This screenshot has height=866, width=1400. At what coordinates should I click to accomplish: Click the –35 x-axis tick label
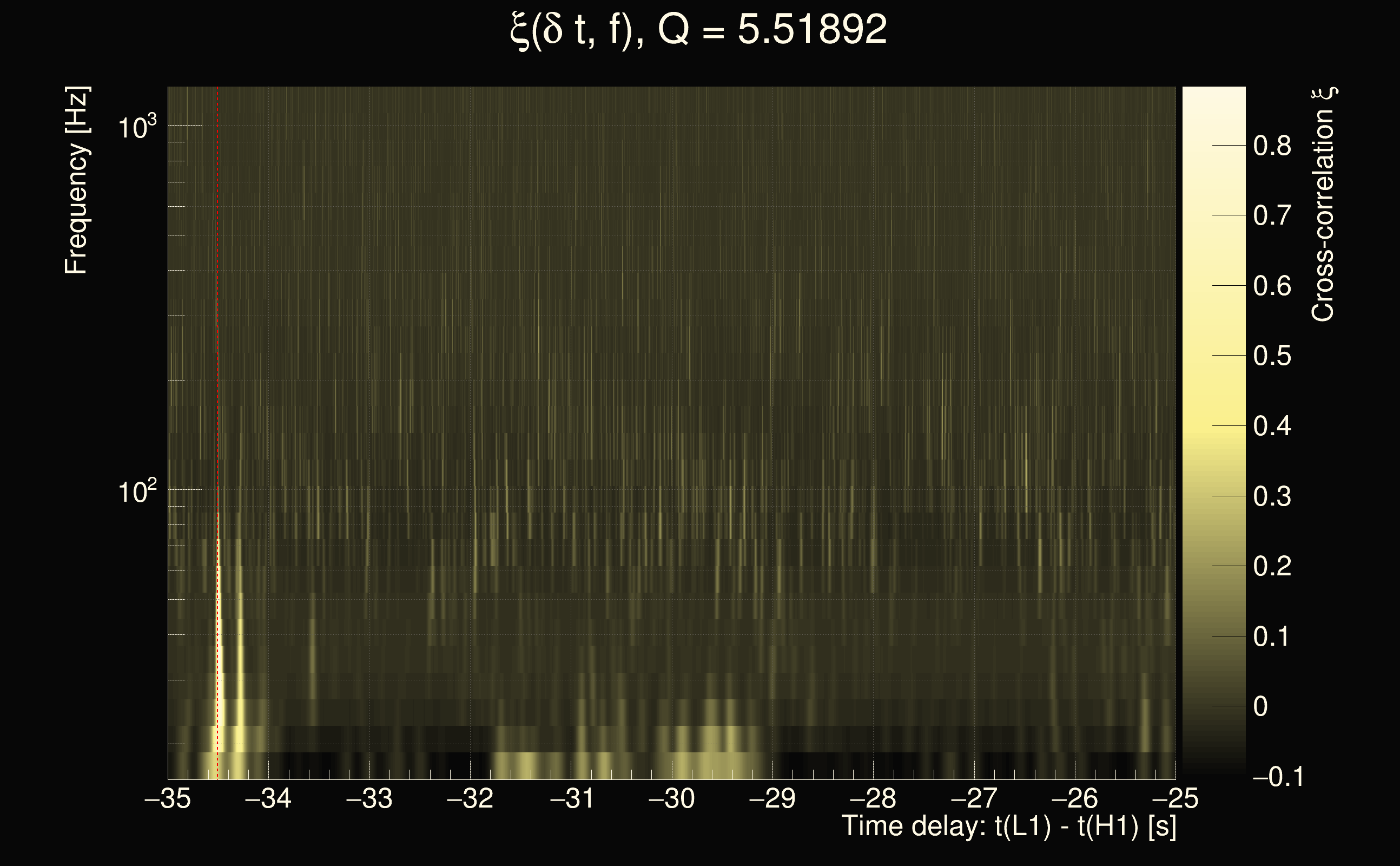[x=168, y=798]
